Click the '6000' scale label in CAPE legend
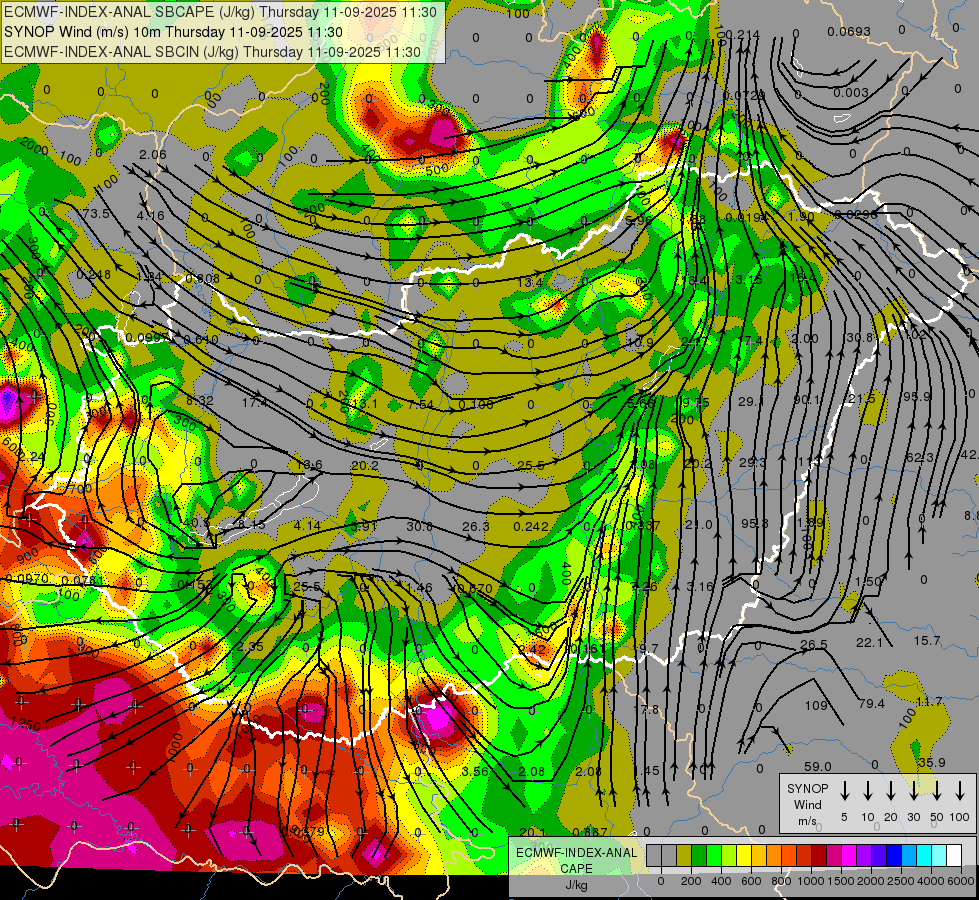 point(961,881)
